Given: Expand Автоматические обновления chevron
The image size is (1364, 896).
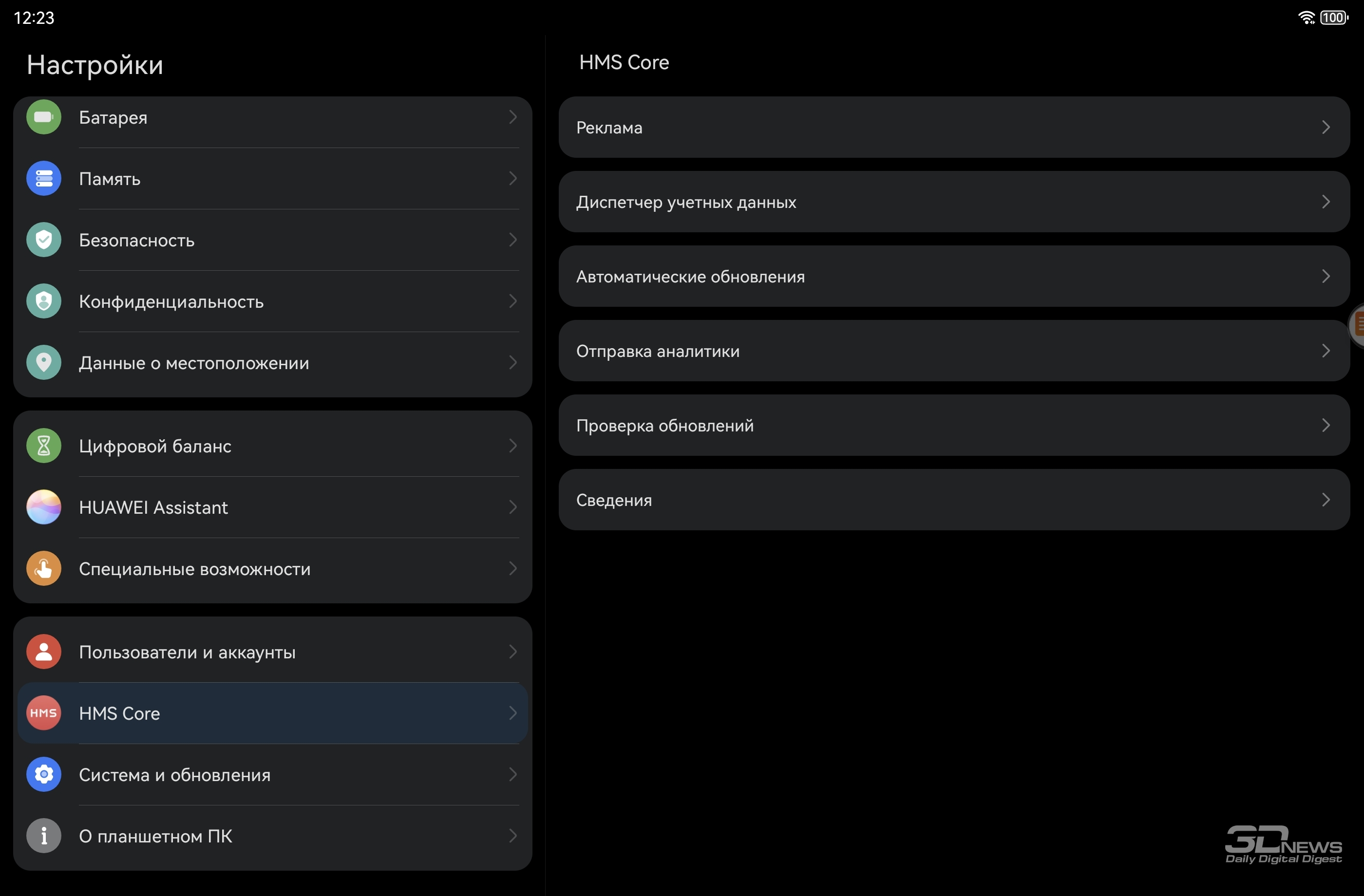Looking at the screenshot, I should (1326, 276).
